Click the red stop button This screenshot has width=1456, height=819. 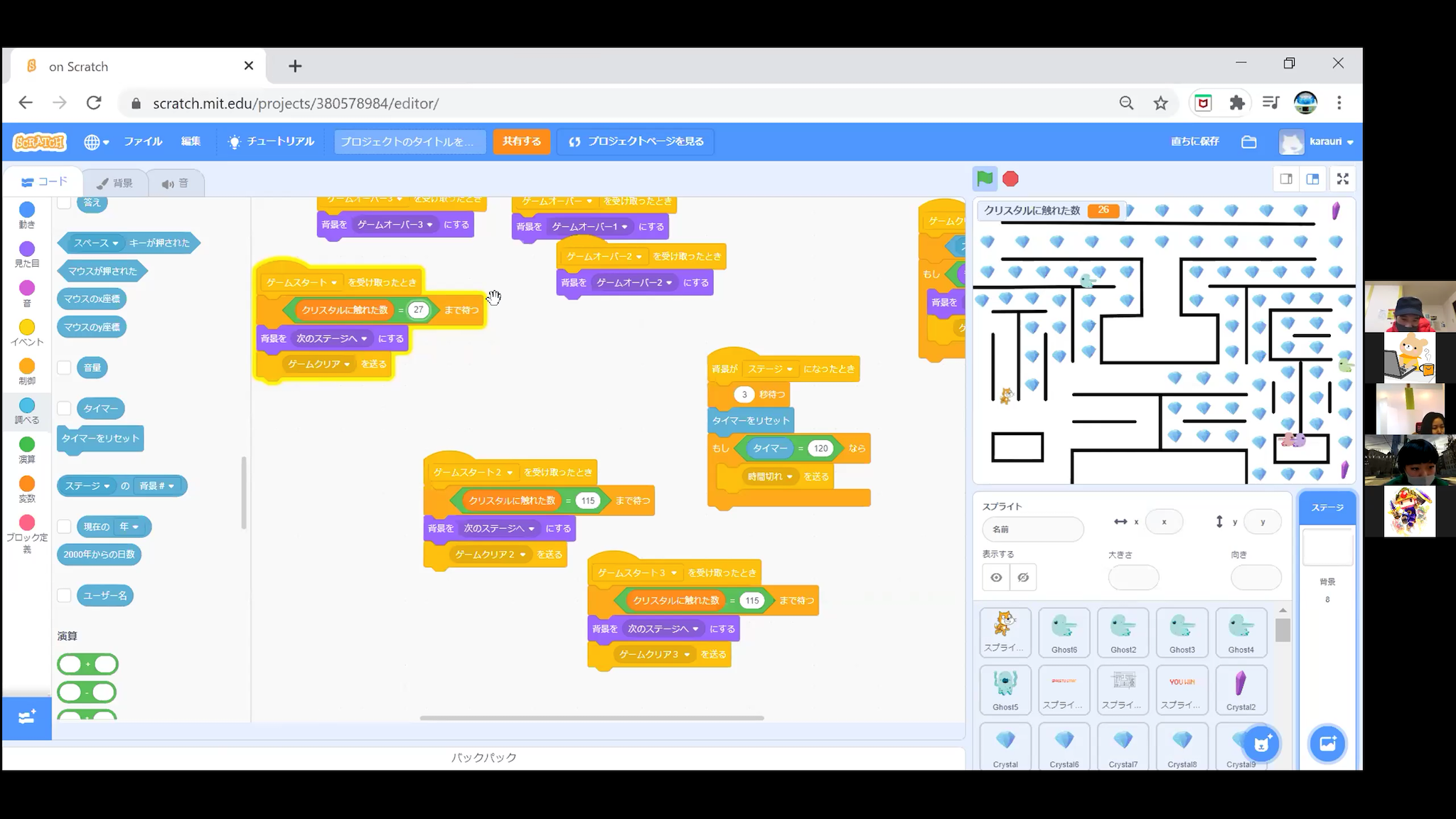[x=1011, y=179]
